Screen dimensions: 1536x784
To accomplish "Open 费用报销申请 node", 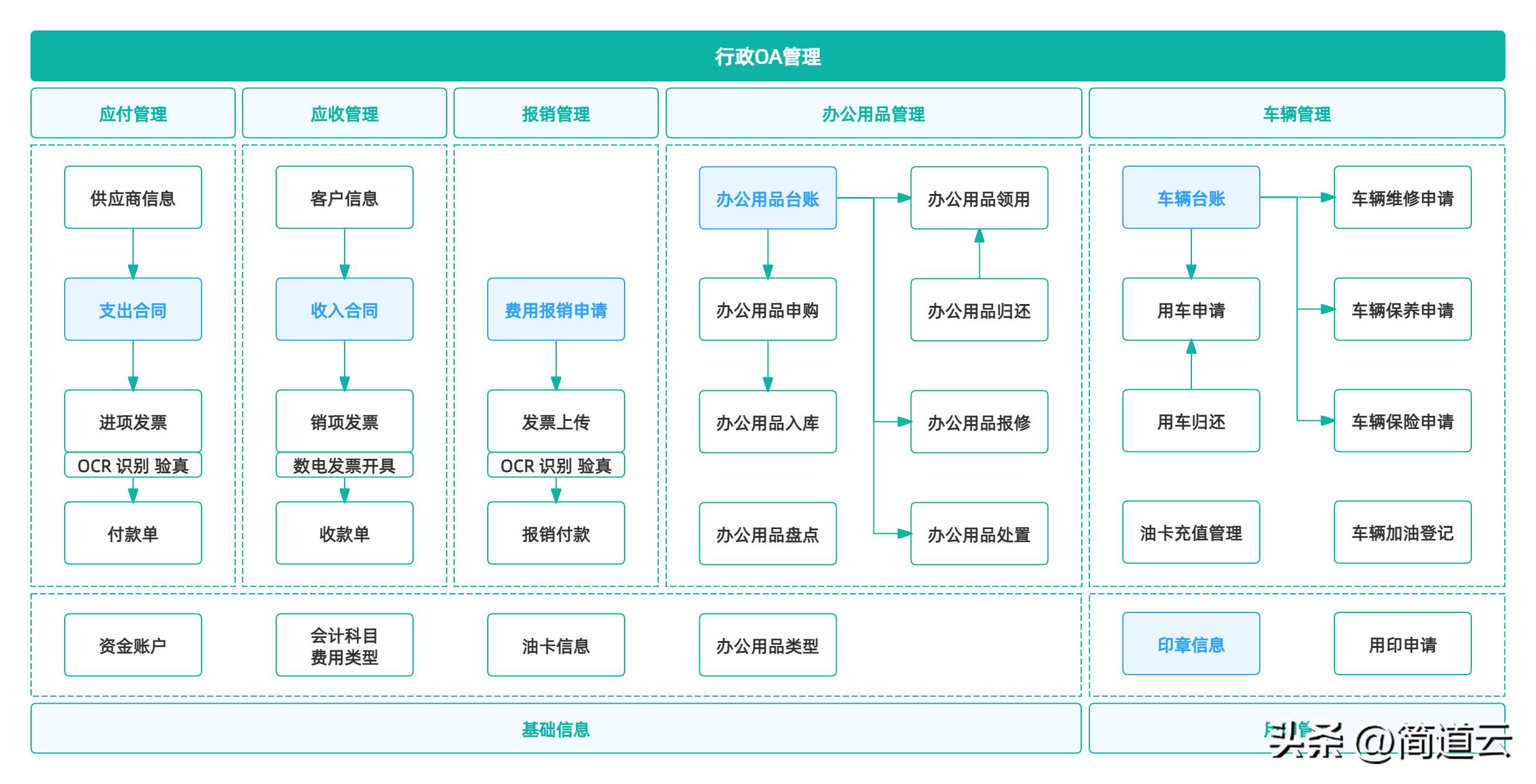I will [556, 309].
